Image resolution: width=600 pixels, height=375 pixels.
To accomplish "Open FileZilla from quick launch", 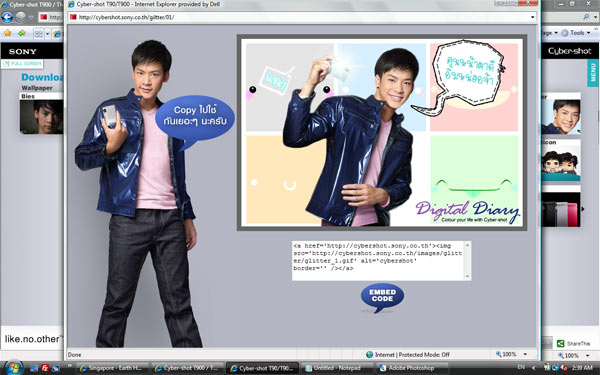I will click(x=45, y=368).
